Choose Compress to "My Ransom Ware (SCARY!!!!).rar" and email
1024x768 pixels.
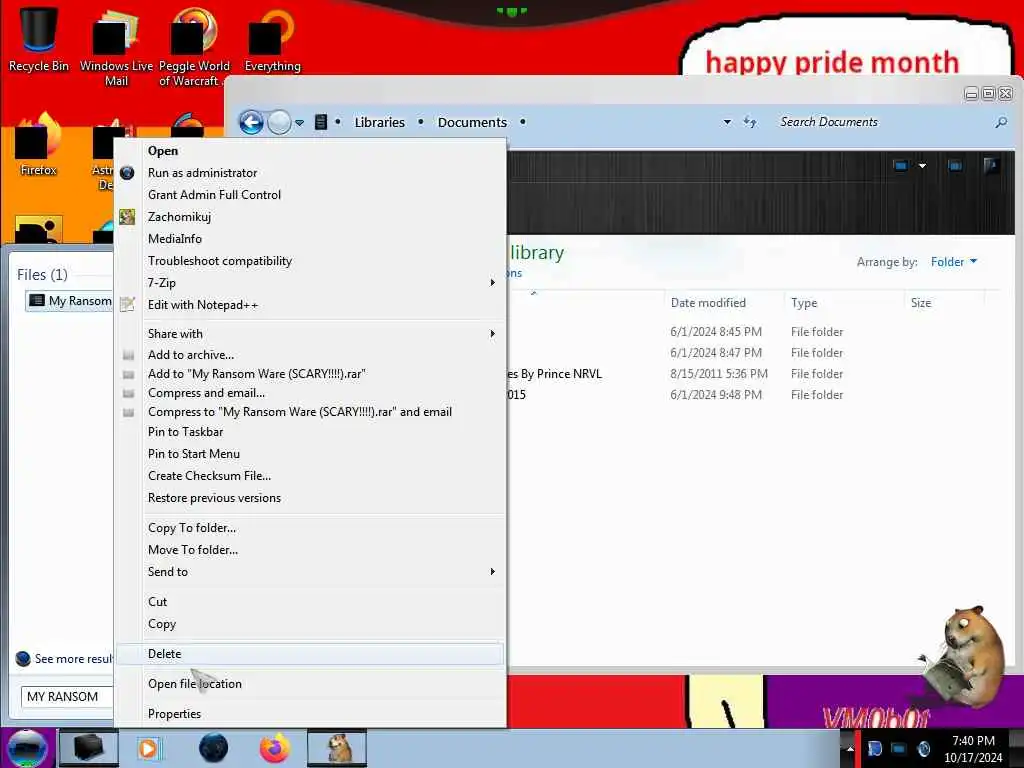(310, 412)
